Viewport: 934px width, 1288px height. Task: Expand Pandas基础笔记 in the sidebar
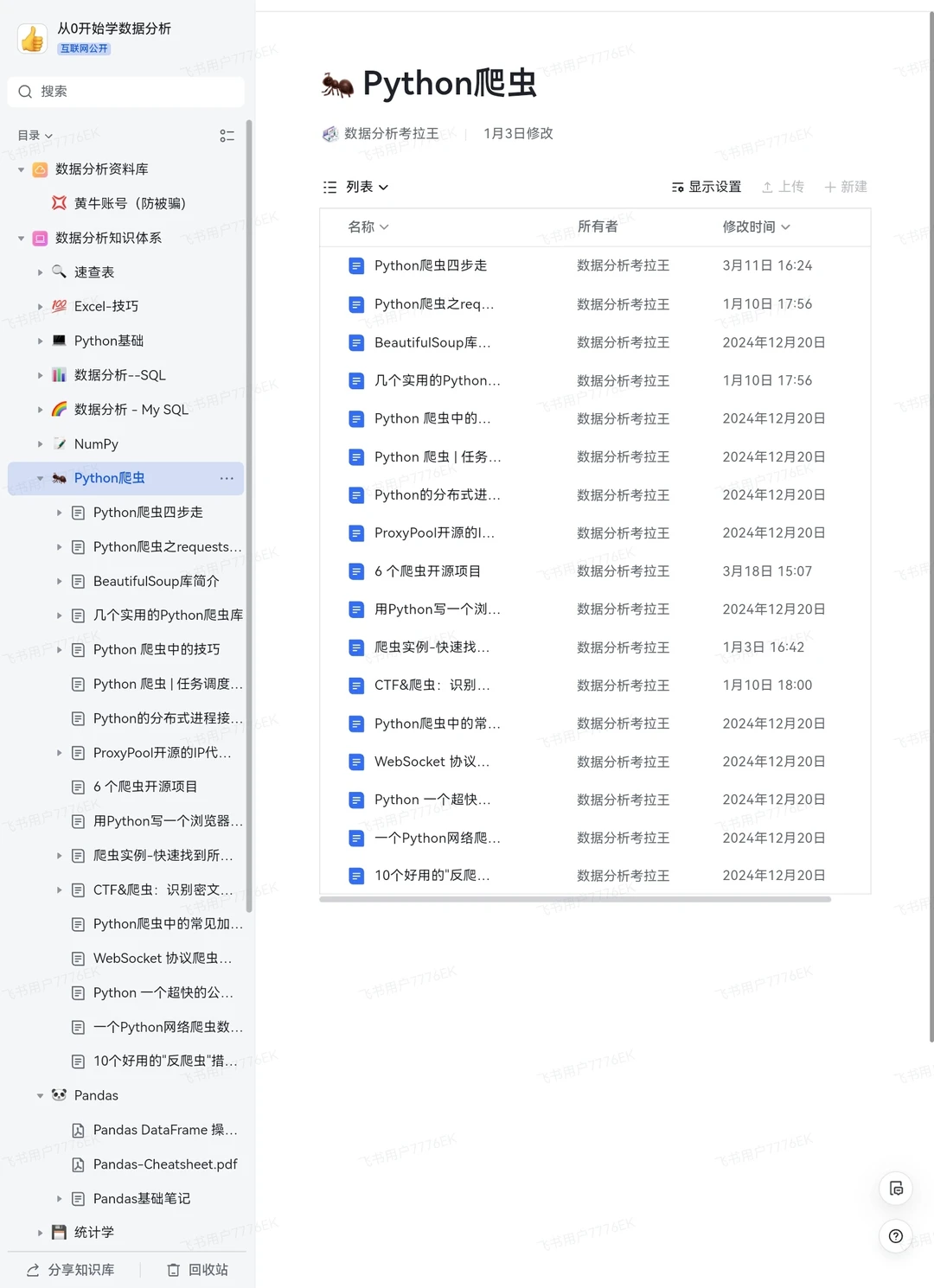pos(59,1199)
